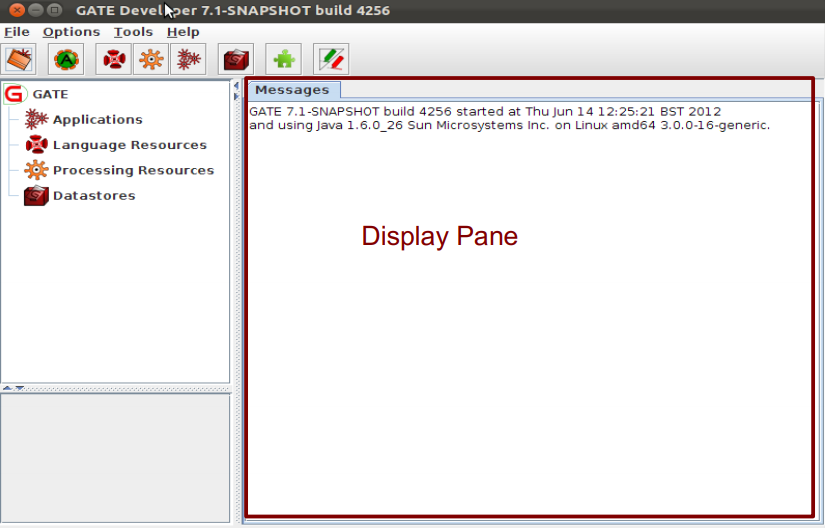This screenshot has width=825, height=528.
Task: Minimize the GATE Developer window
Action: [36, 10]
